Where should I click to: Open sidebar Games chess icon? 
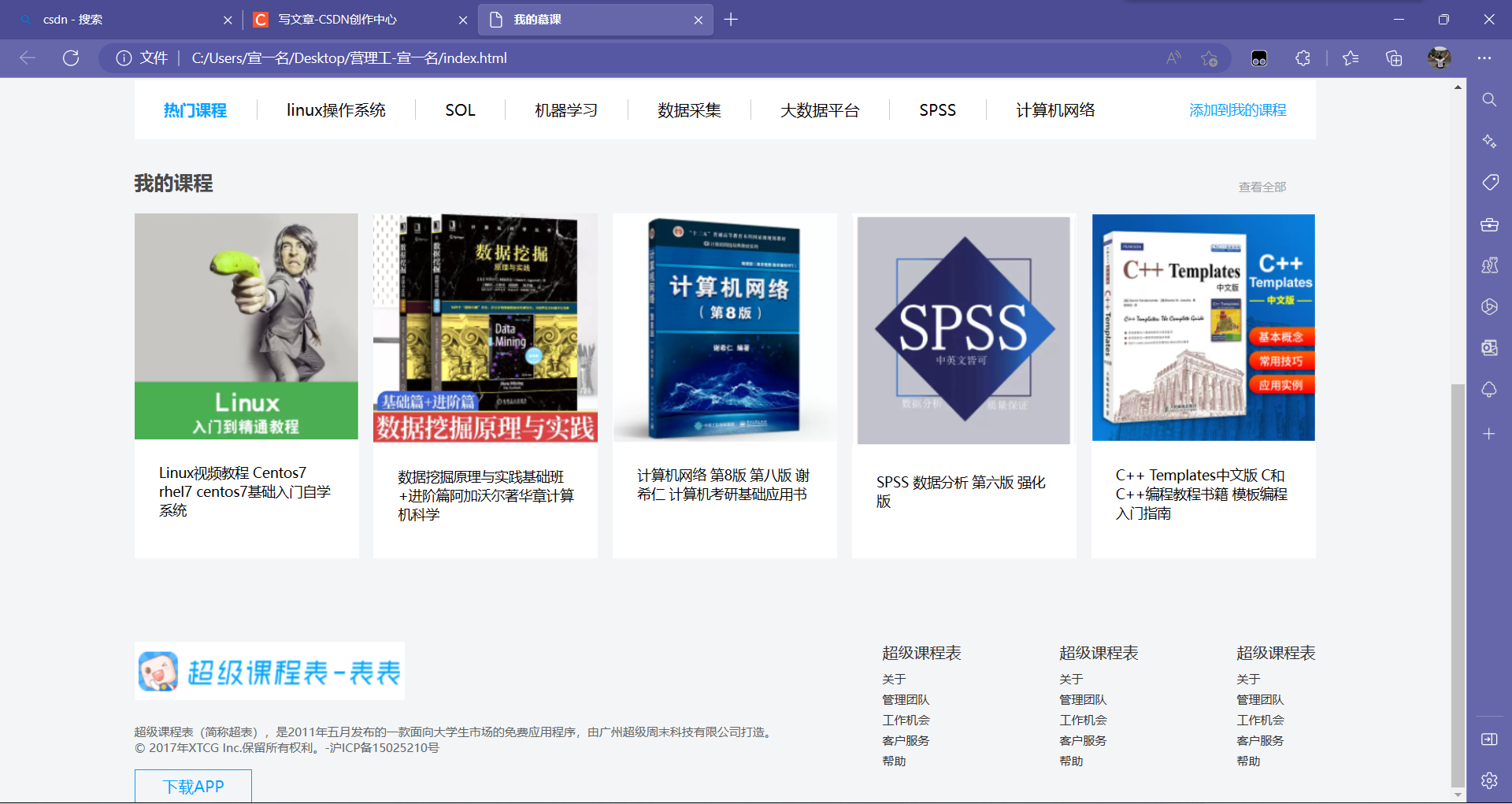tap(1489, 265)
